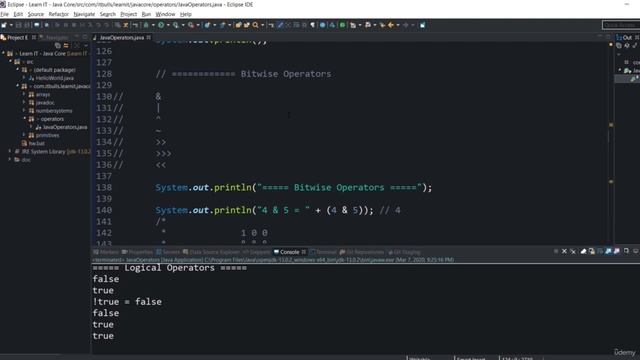Click code line 138 println Bitwise Operators
This screenshot has height=360, width=640.
tap(293, 187)
